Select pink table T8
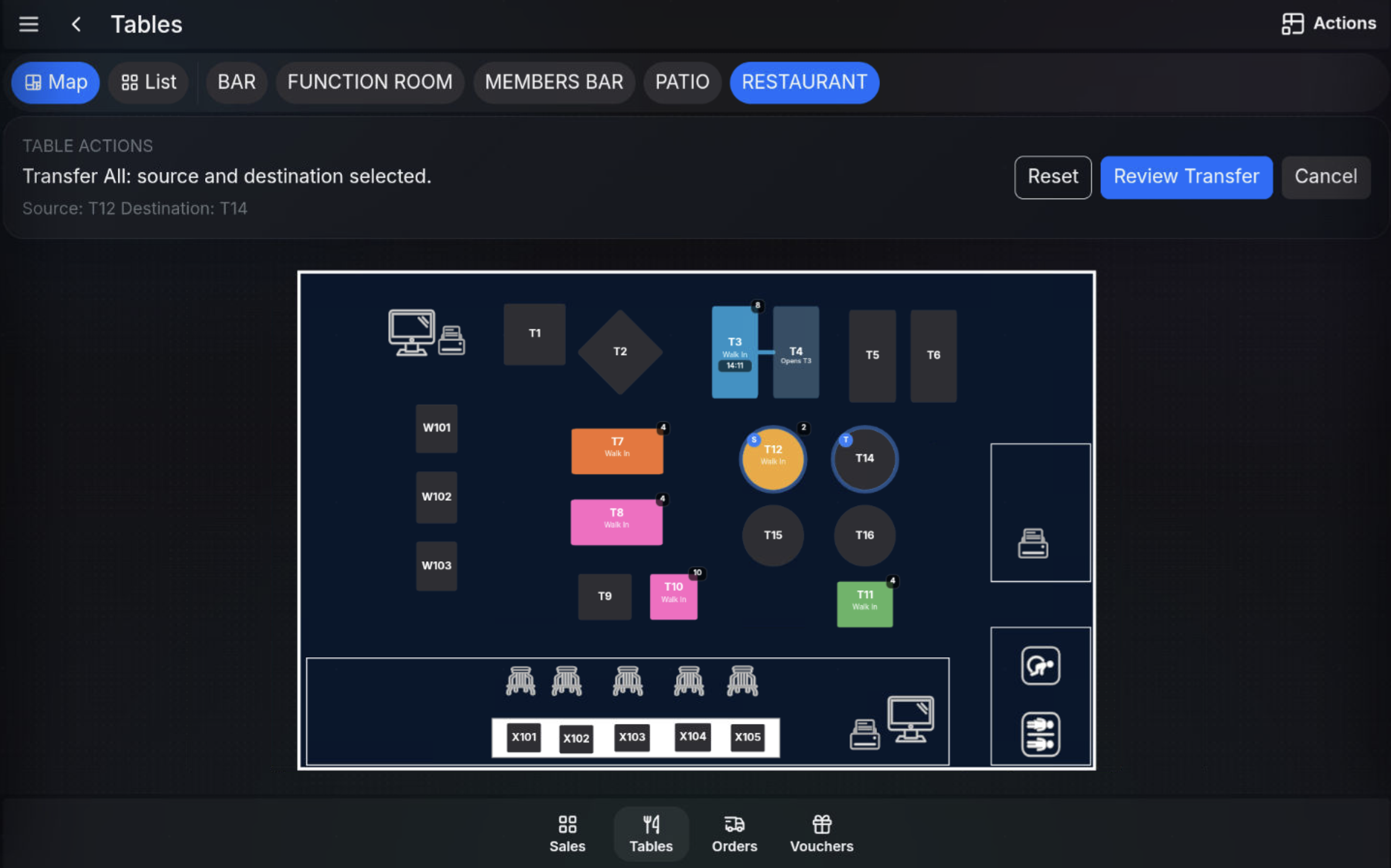This screenshot has height=868, width=1391. coord(616,522)
